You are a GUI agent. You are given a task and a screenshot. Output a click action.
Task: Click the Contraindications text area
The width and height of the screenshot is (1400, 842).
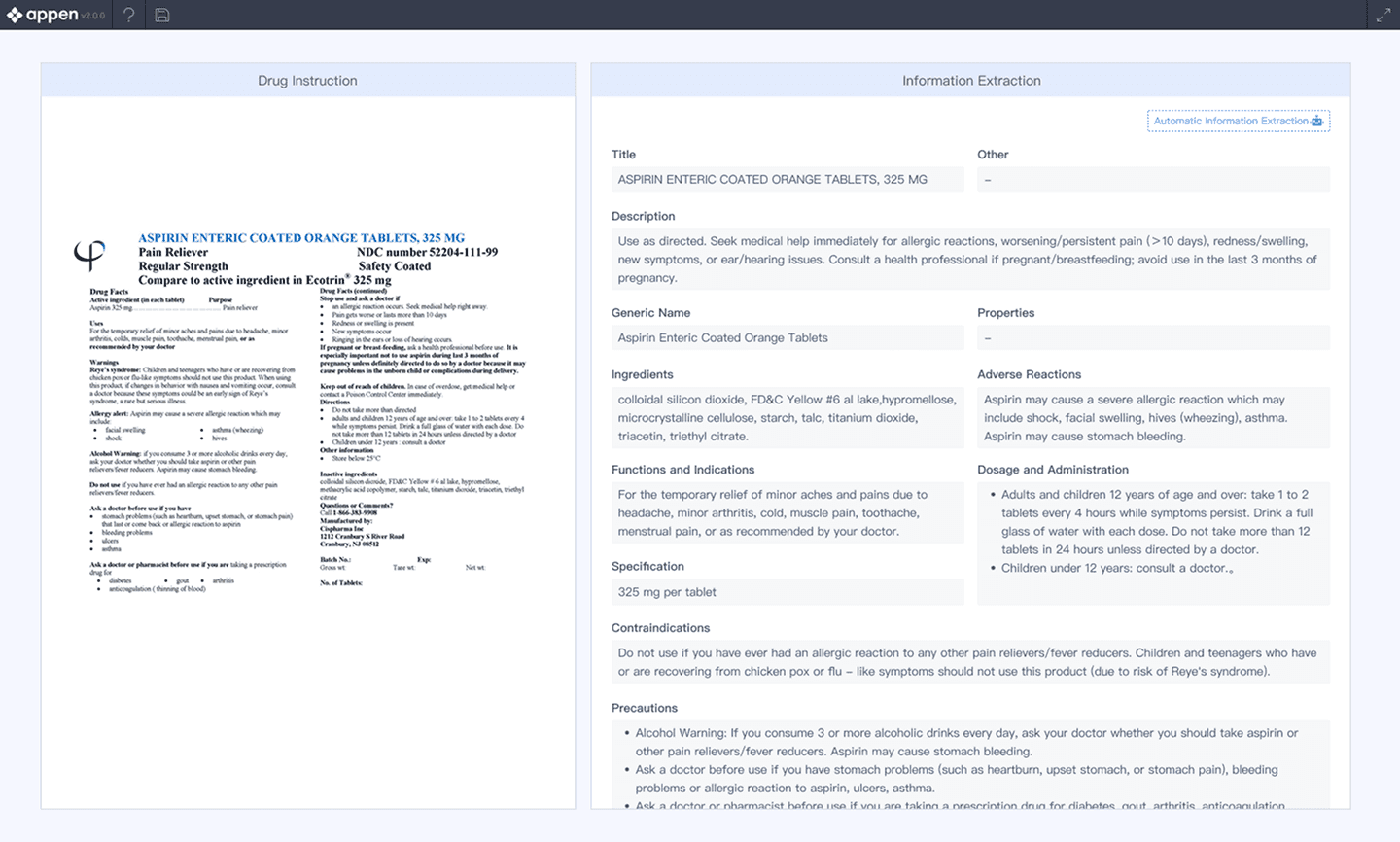[969, 662]
